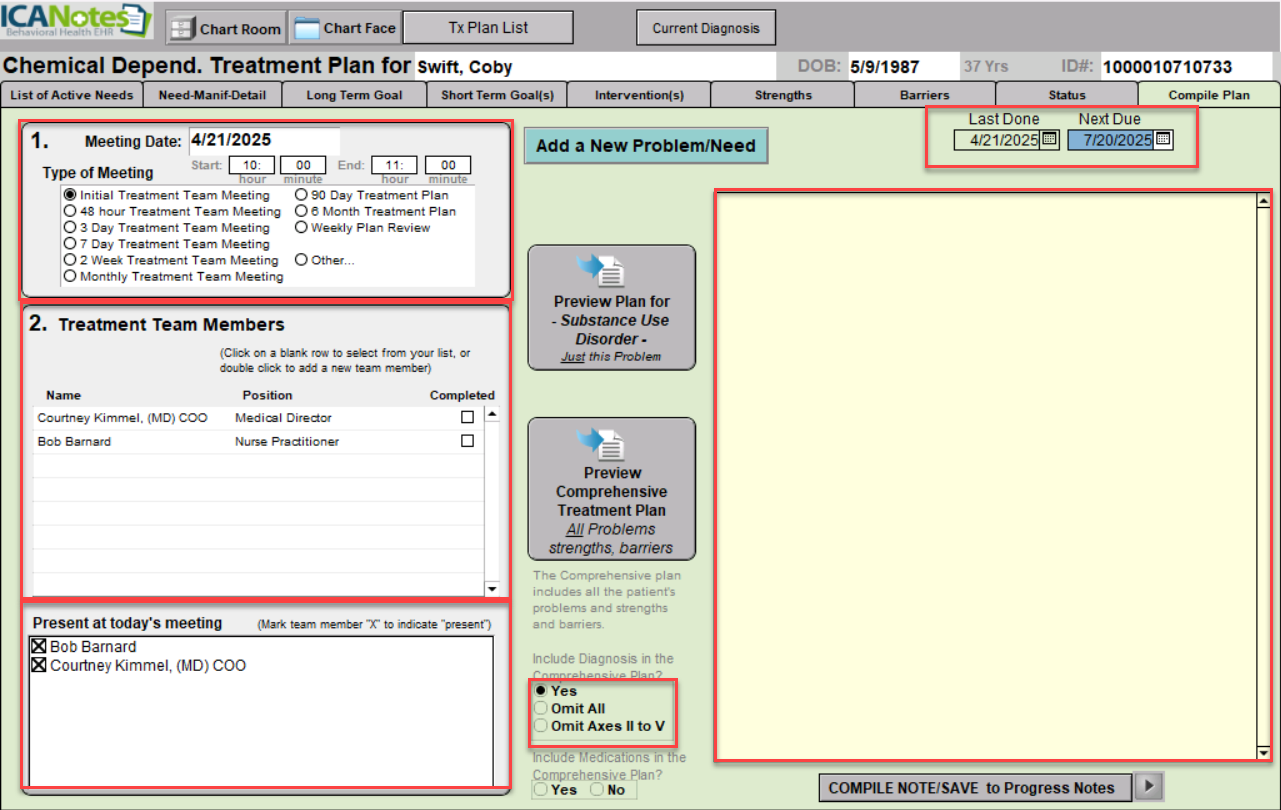1281x810 pixels.
Task: Check Completed box for Courtney Kimmel
Action: coord(467,417)
